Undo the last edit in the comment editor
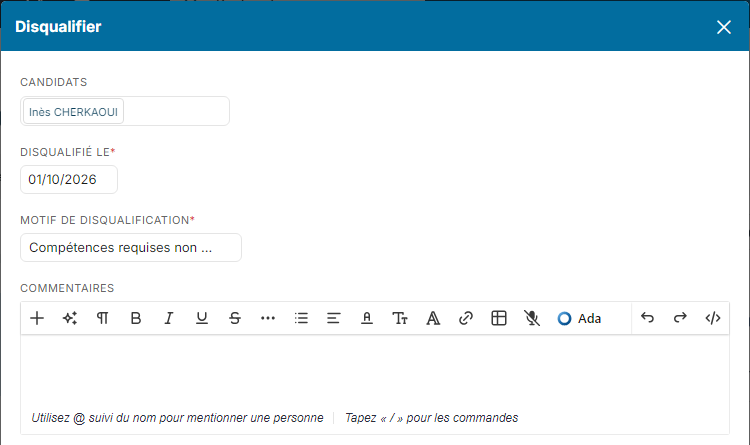750x445 pixels. tap(647, 318)
